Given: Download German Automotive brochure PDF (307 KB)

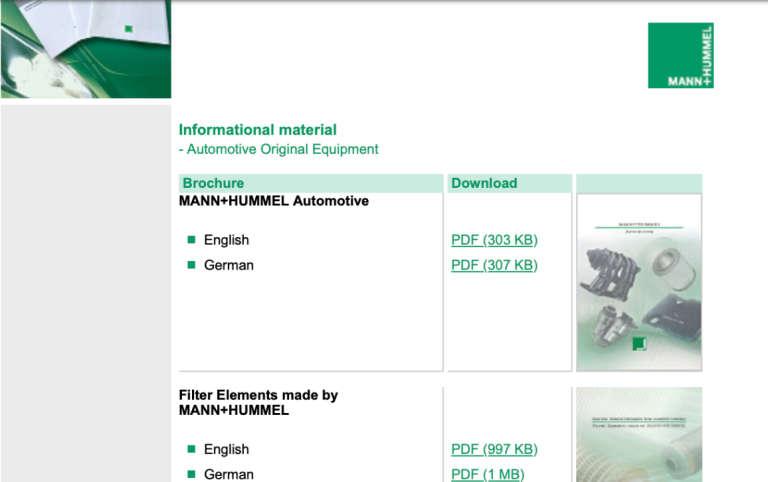Looking at the screenshot, I should [494, 265].
